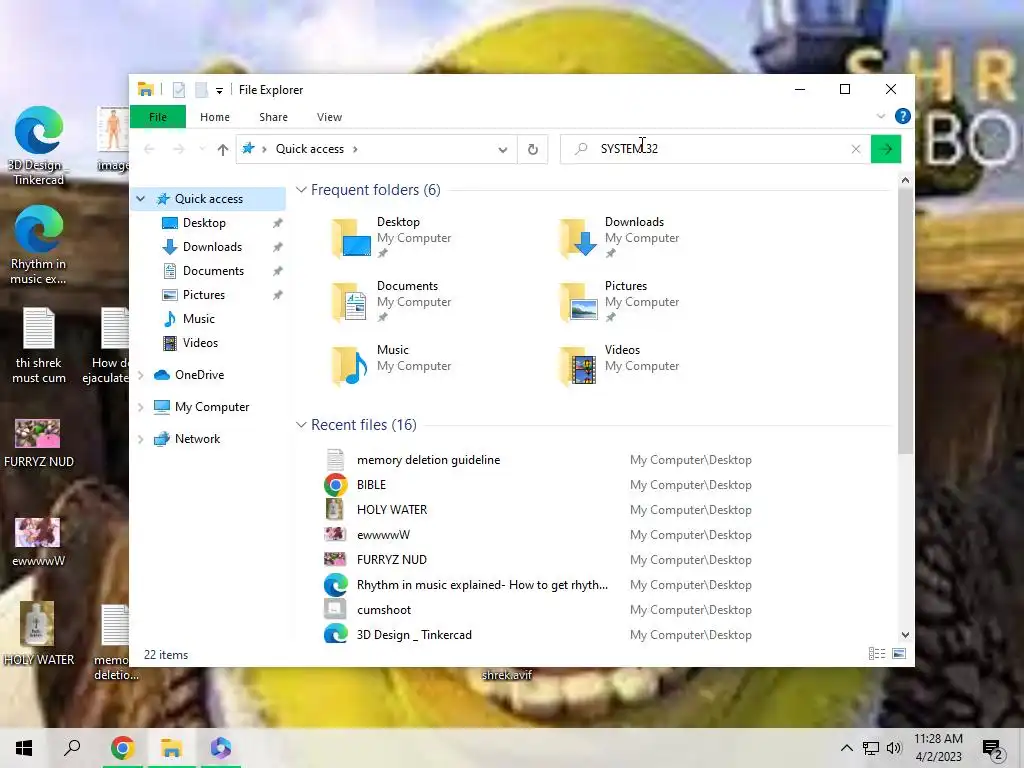Open the Help question mark icon

903,116
